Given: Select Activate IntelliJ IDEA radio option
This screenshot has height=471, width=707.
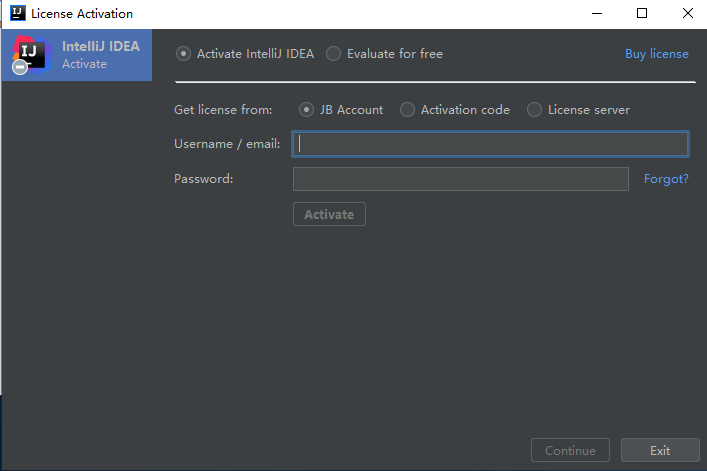Looking at the screenshot, I should (183, 54).
